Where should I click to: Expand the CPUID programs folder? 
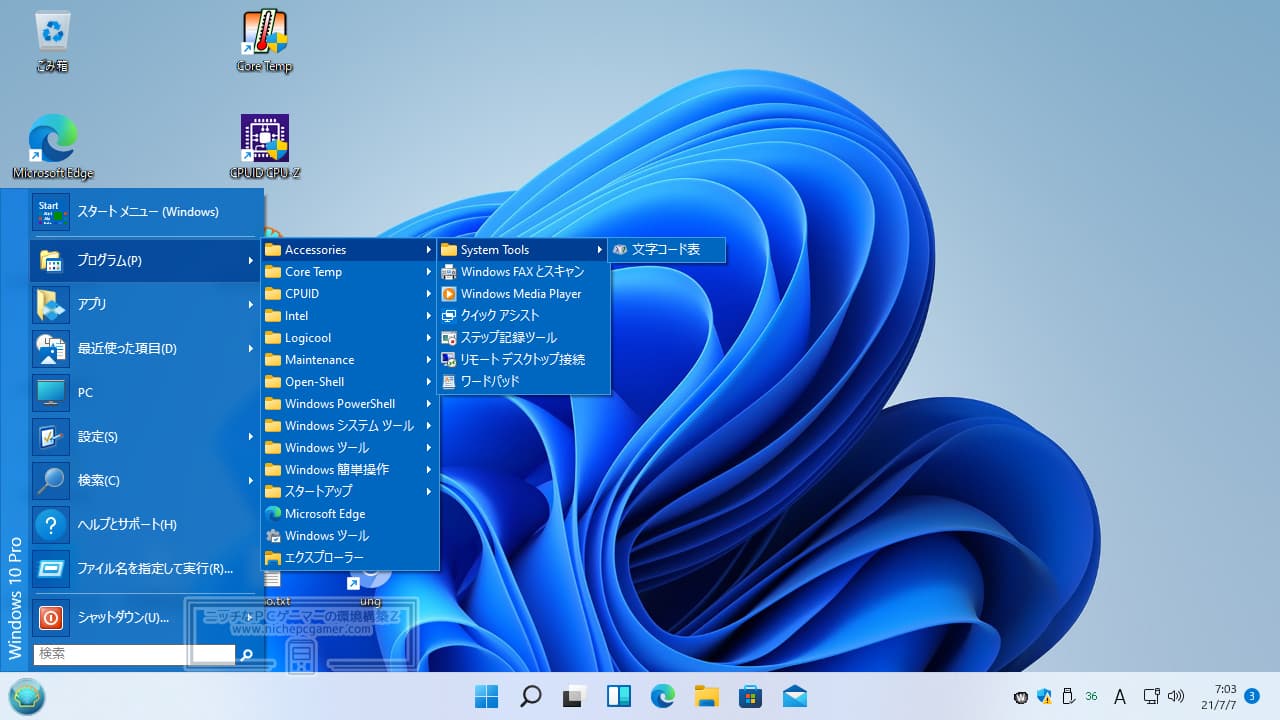pyautogui.click(x=350, y=293)
